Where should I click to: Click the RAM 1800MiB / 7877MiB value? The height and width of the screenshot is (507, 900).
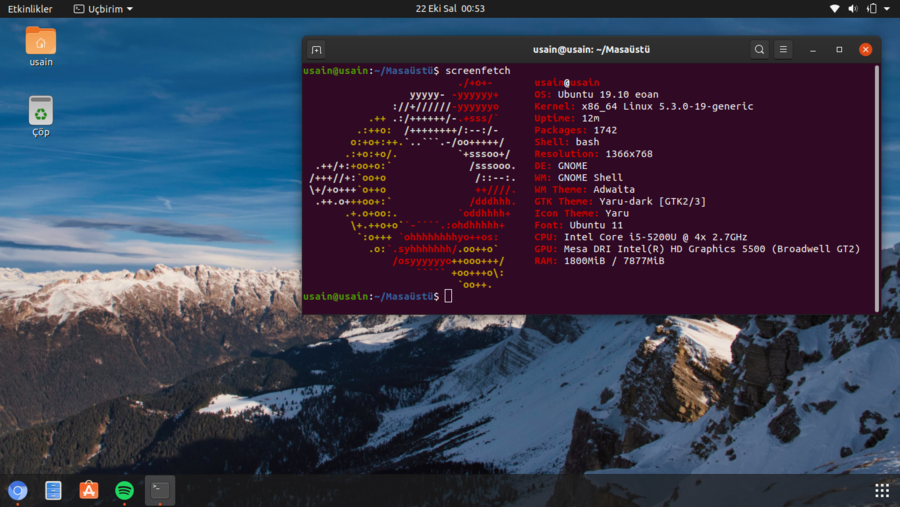pyautogui.click(x=614, y=261)
